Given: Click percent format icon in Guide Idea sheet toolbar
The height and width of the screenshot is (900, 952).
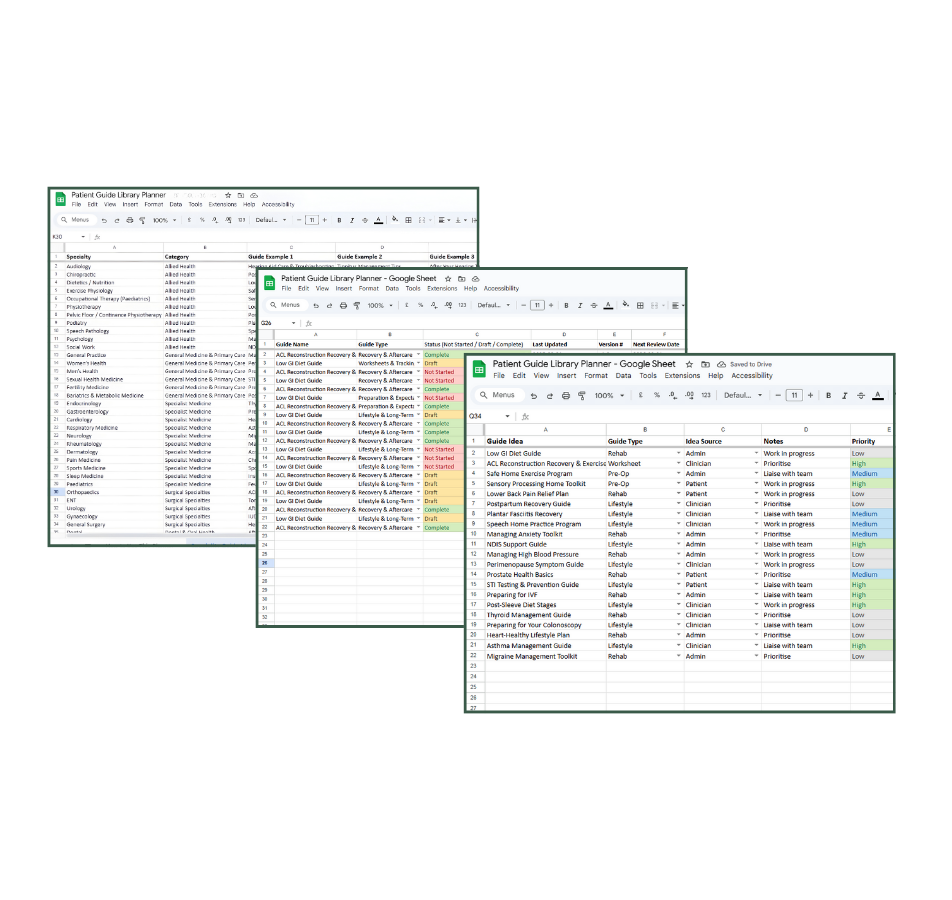Looking at the screenshot, I should pos(657,395).
